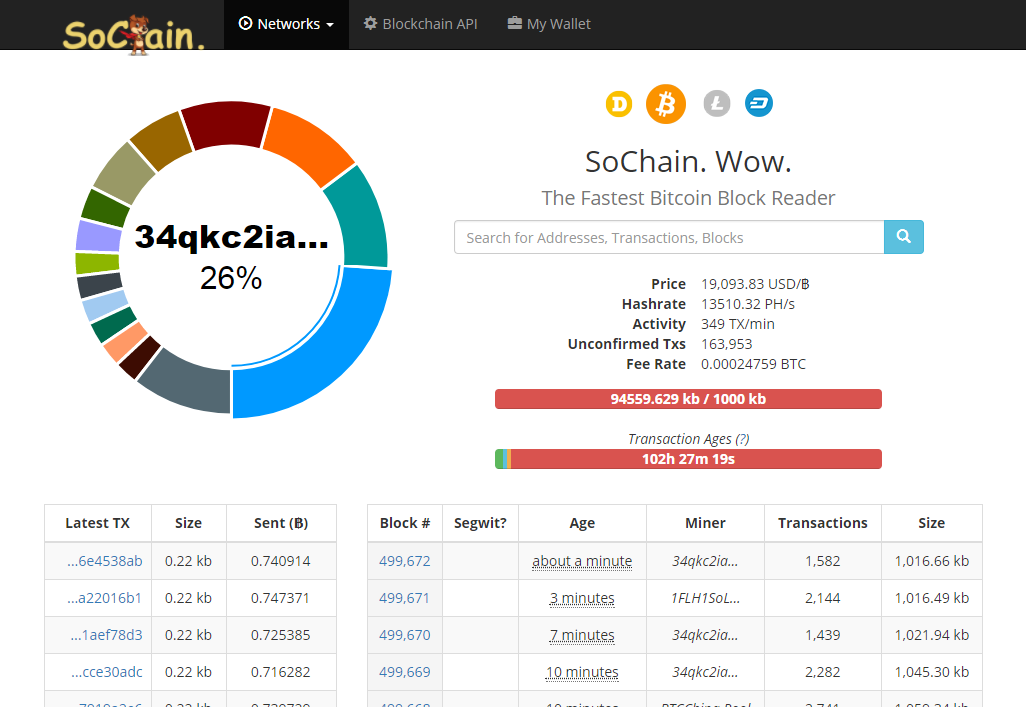Click the Segwit? column header
1026x707 pixels.
(x=480, y=523)
